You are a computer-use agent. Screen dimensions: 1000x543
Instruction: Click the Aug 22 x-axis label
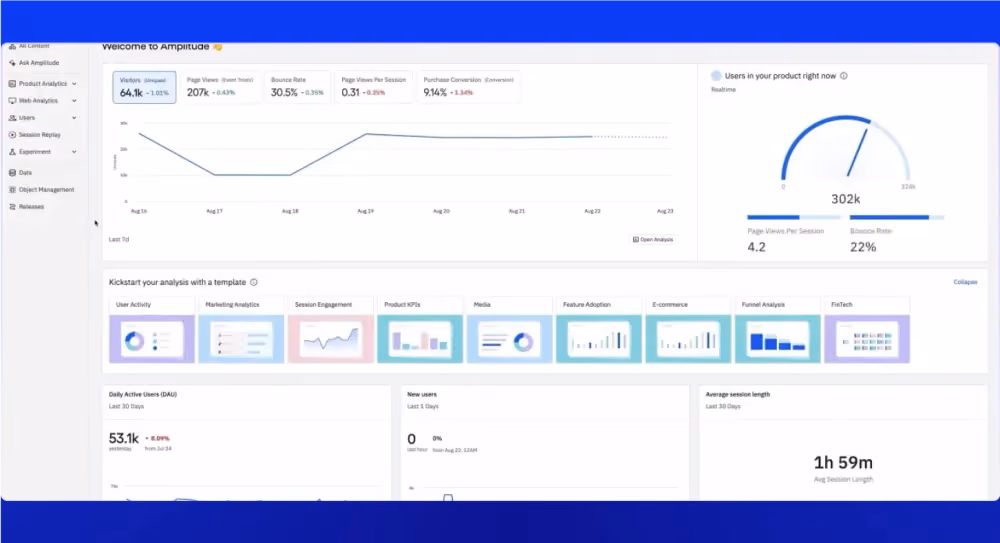[x=592, y=211]
